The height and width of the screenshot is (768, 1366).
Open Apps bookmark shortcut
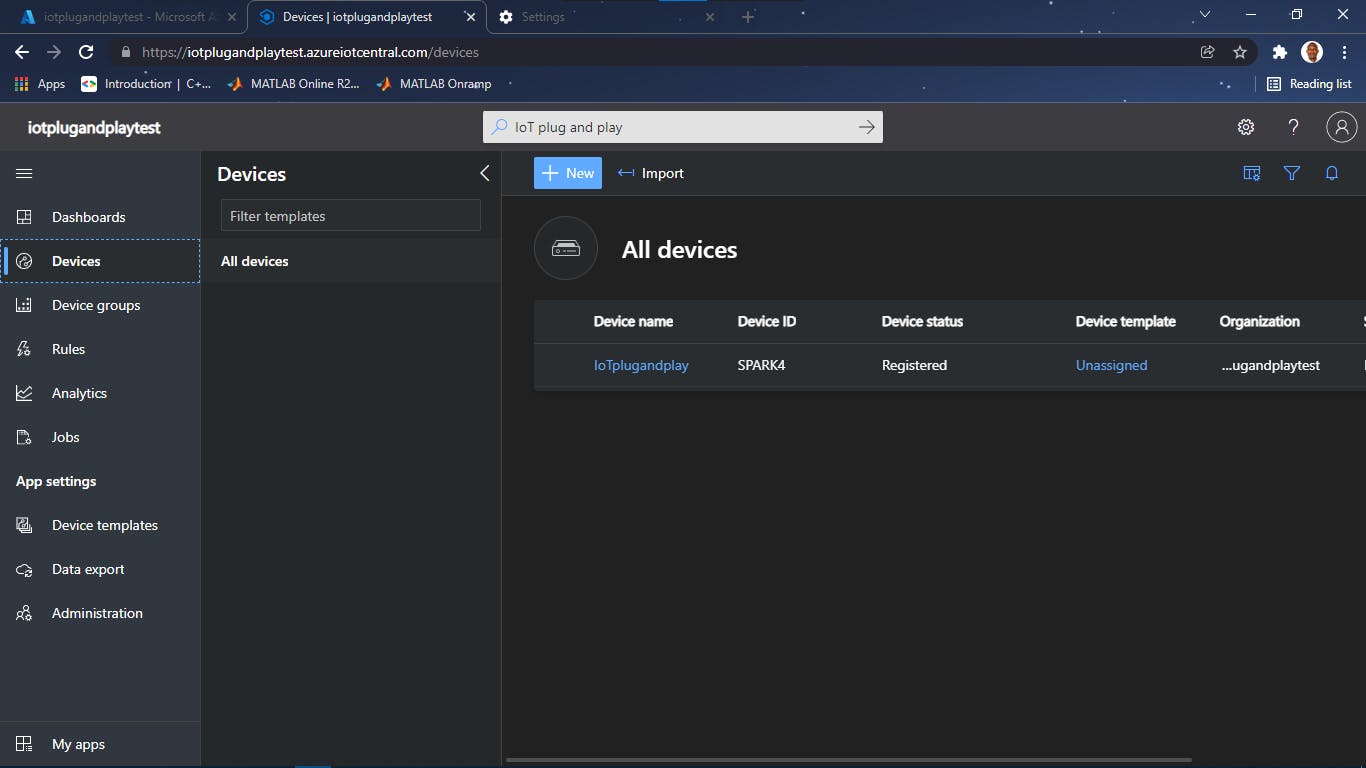coord(40,84)
